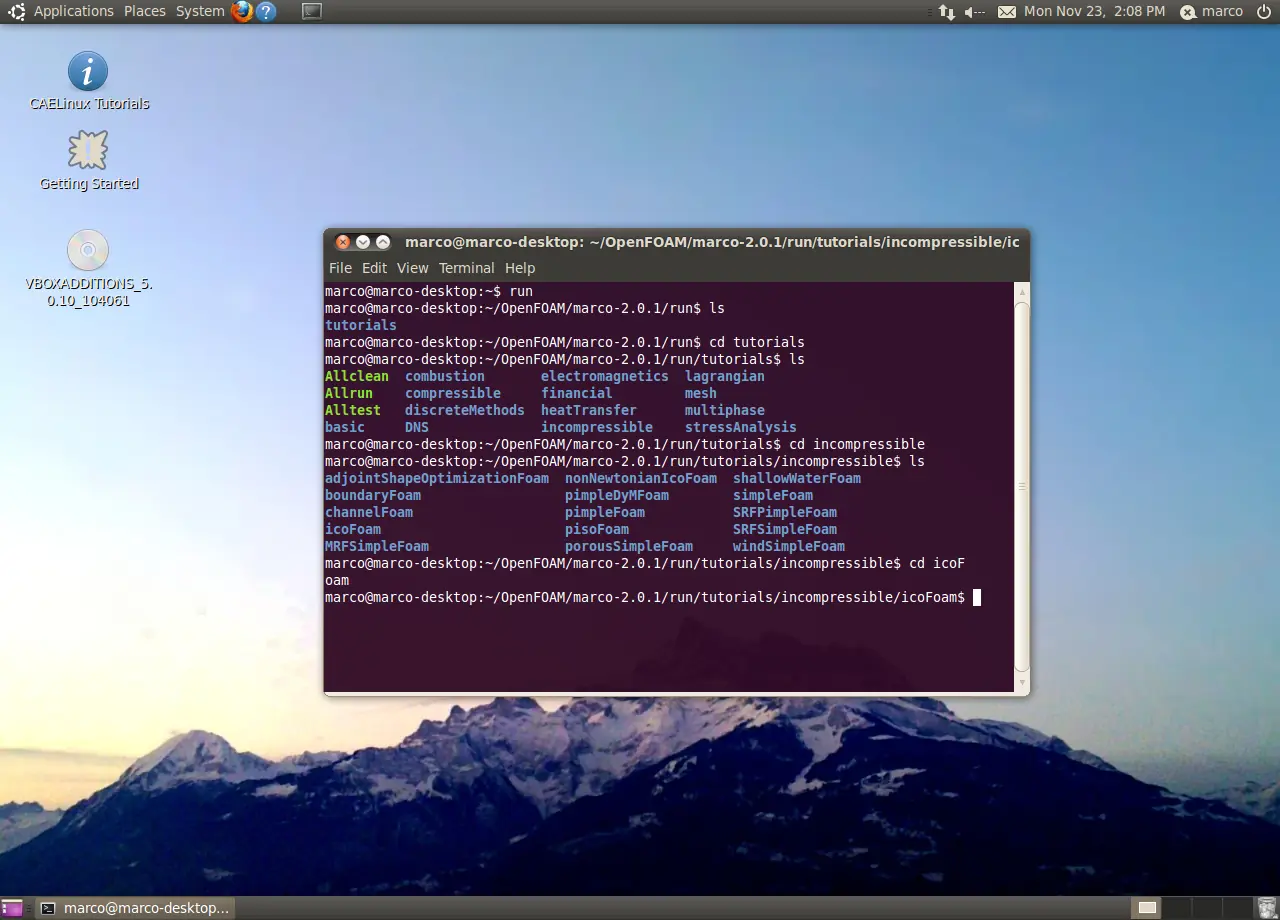Open the marco user menu
This screenshot has height=920, width=1280.
pos(1212,11)
